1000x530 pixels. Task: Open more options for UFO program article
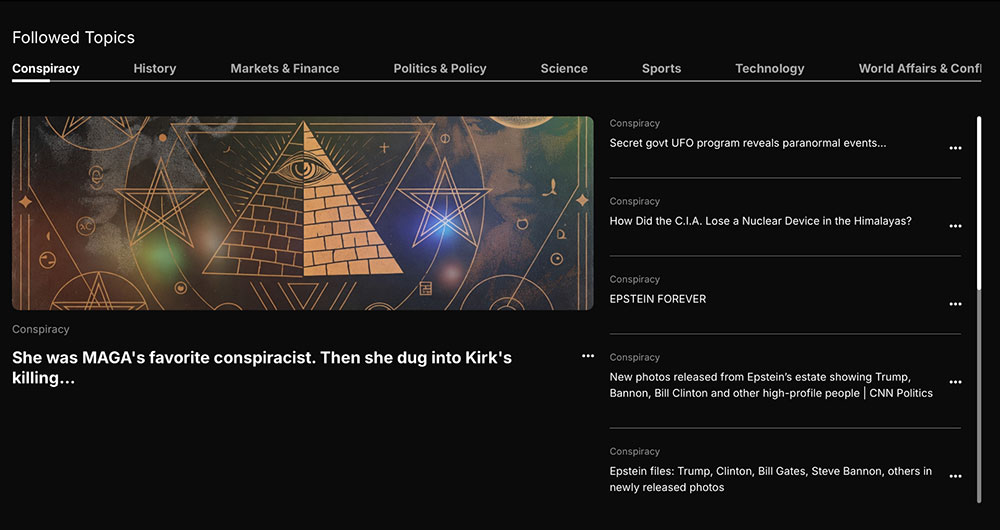point(955,148)
